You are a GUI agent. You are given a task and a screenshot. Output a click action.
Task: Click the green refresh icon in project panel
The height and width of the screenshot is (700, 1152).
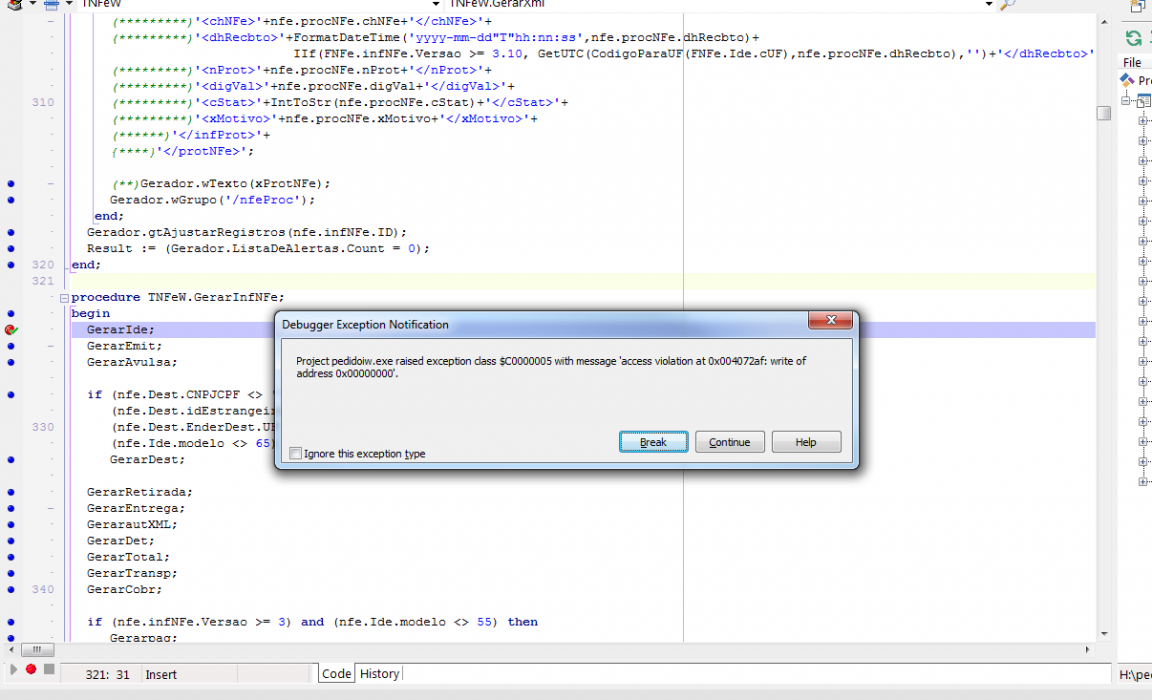pyautogui.click(x=1134, y=38)
